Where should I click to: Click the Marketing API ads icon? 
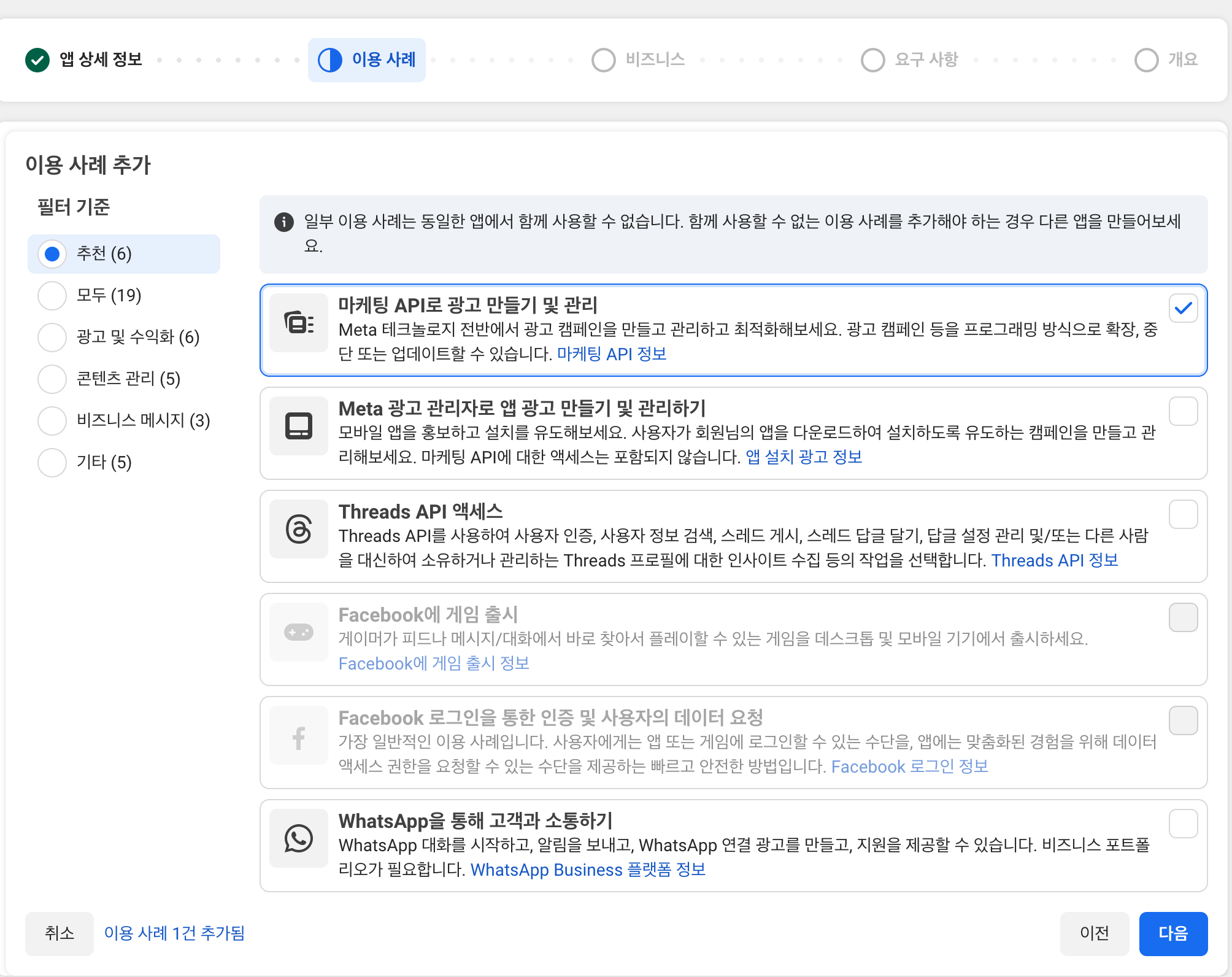click(x=299, y=323)
